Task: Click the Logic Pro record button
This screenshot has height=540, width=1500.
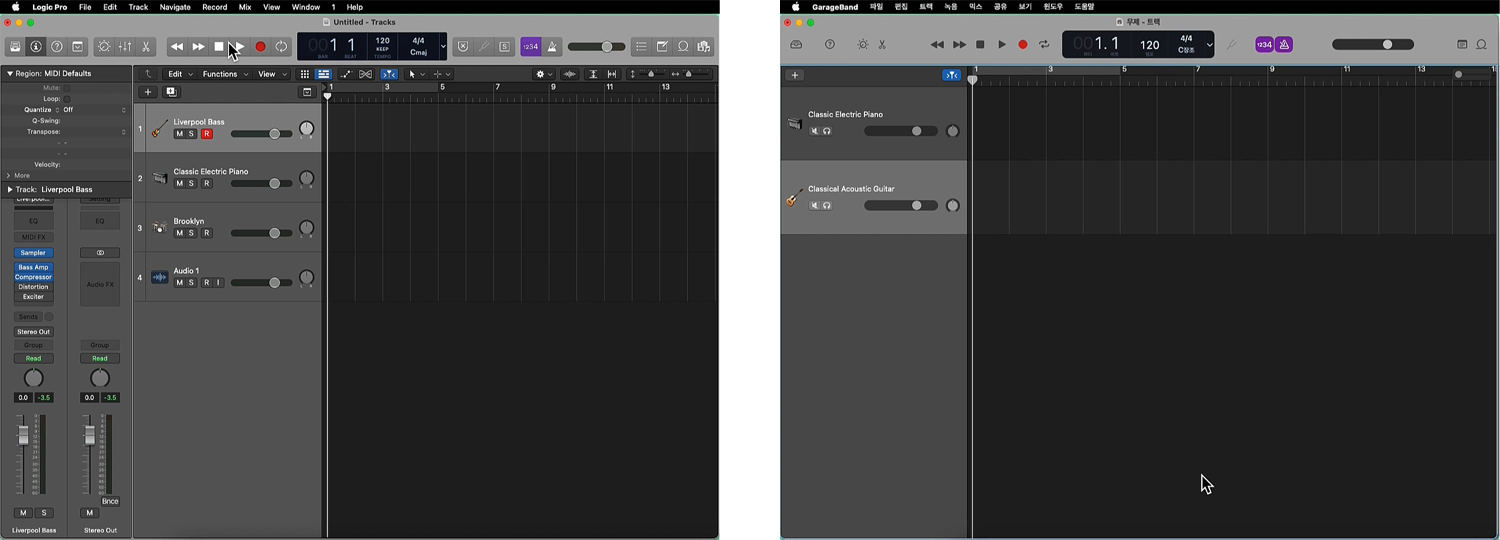Action: [260, 47]
